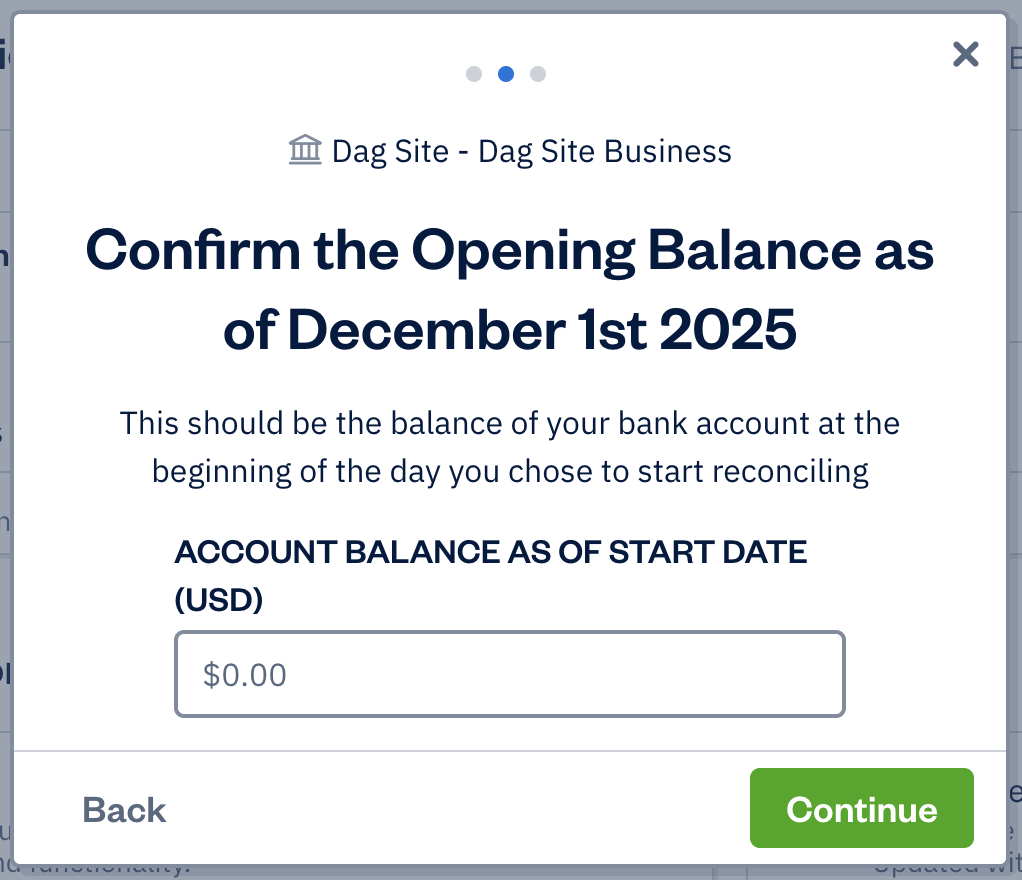Click inside the $0.00 balance field
Viewport: 1022px width, 880px height.
tap(510, 674)
